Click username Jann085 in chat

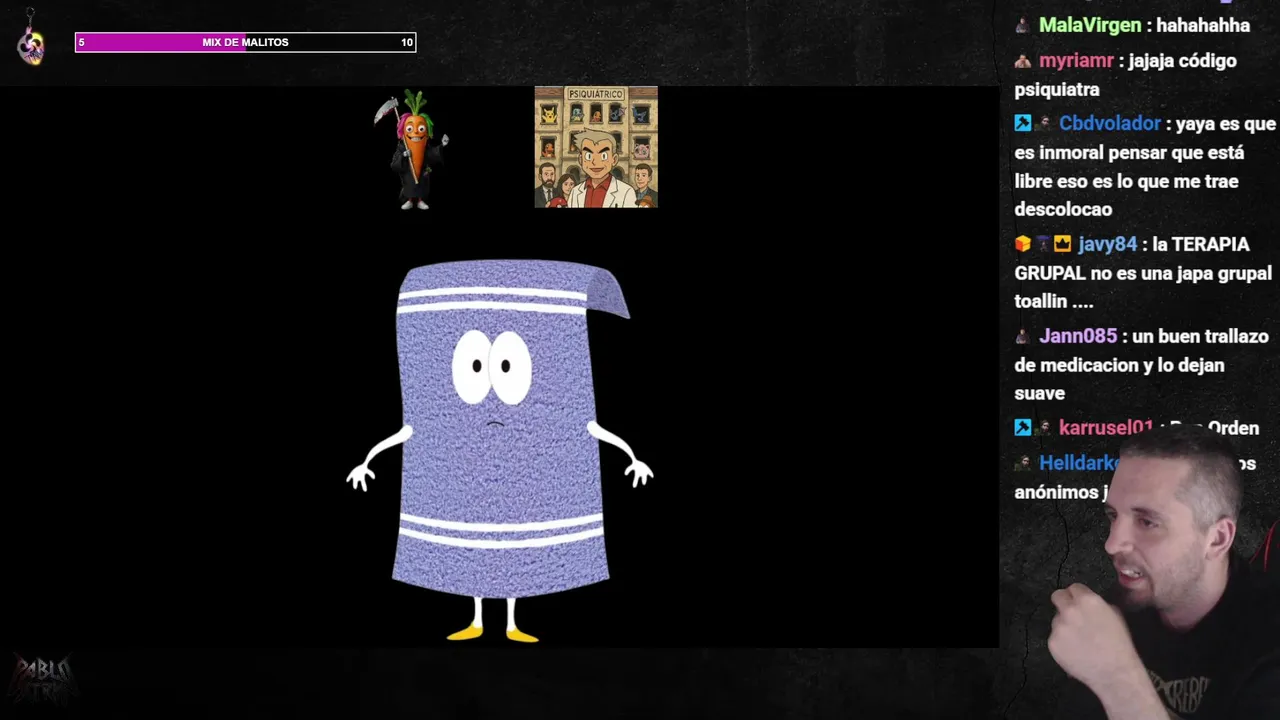pos(1078,337)
